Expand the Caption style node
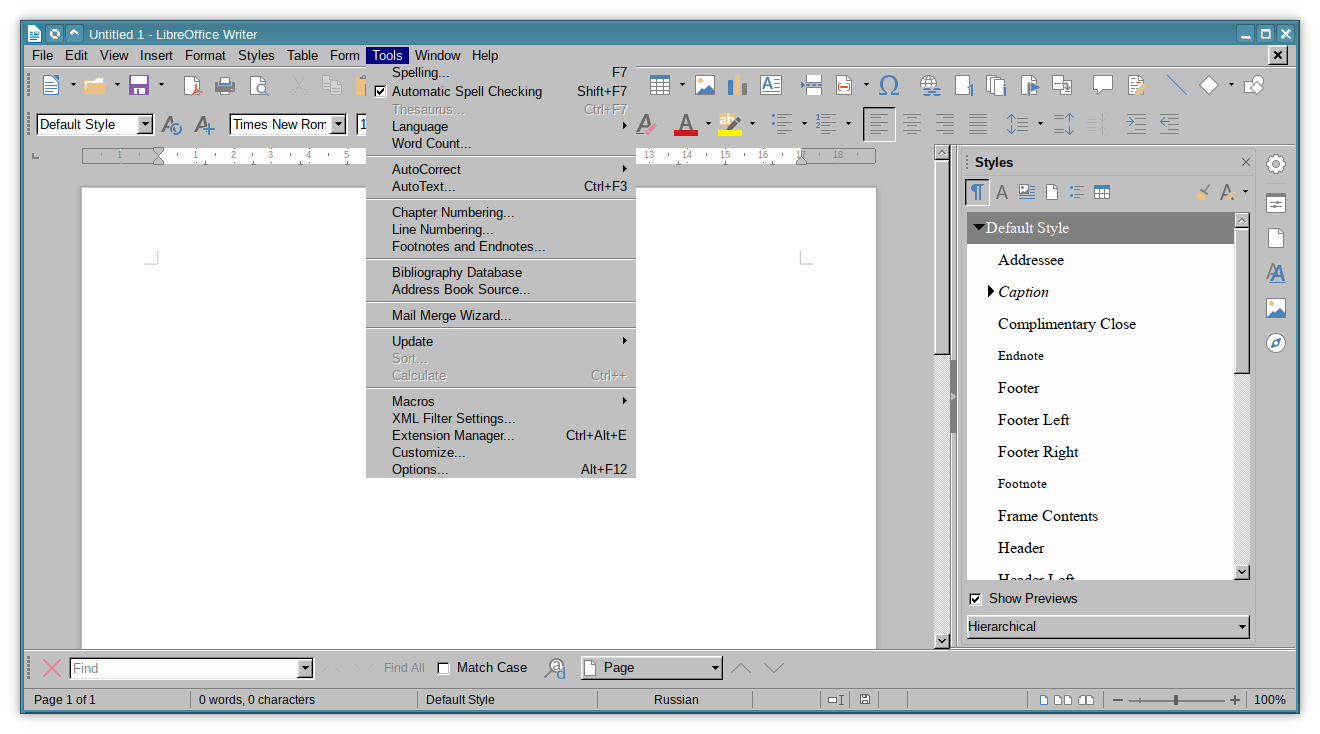This screenshot has width=1320, height=734. (991, 292)
